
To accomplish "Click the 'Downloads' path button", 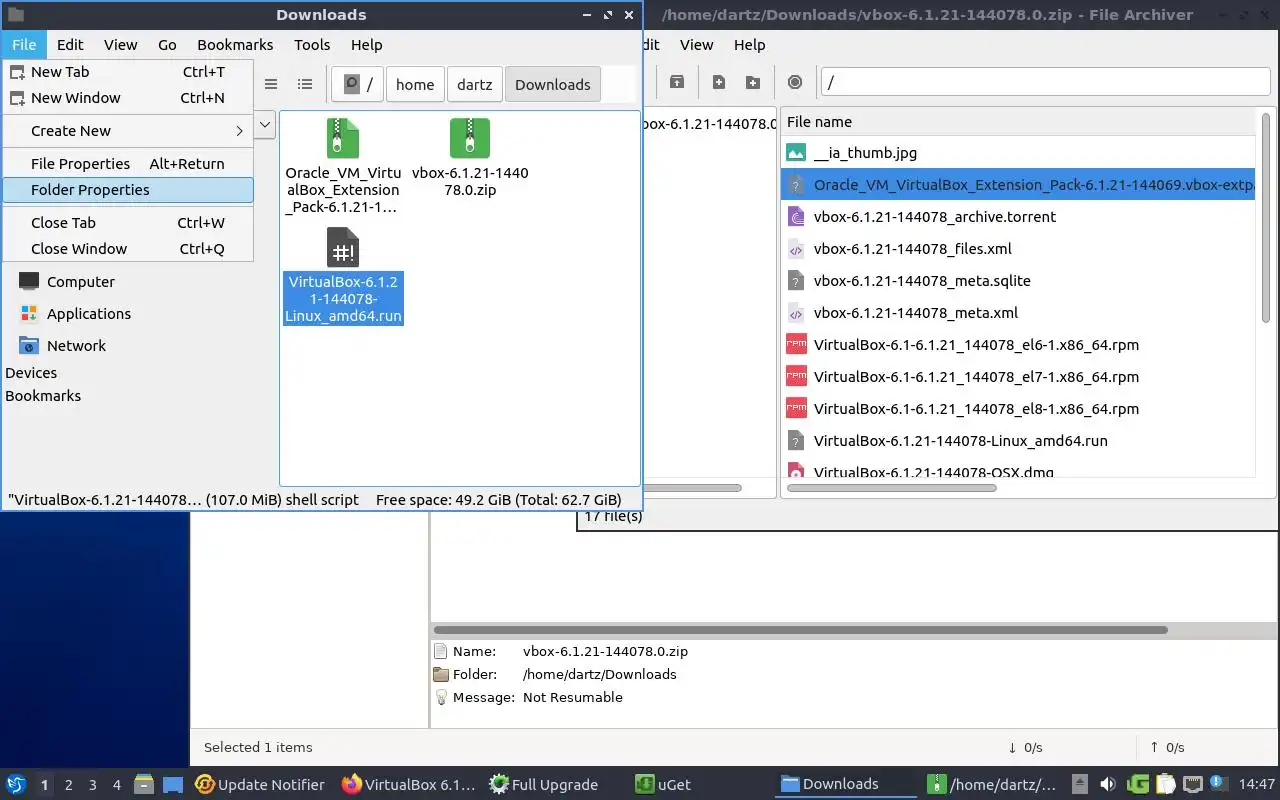I will point(553,85).
